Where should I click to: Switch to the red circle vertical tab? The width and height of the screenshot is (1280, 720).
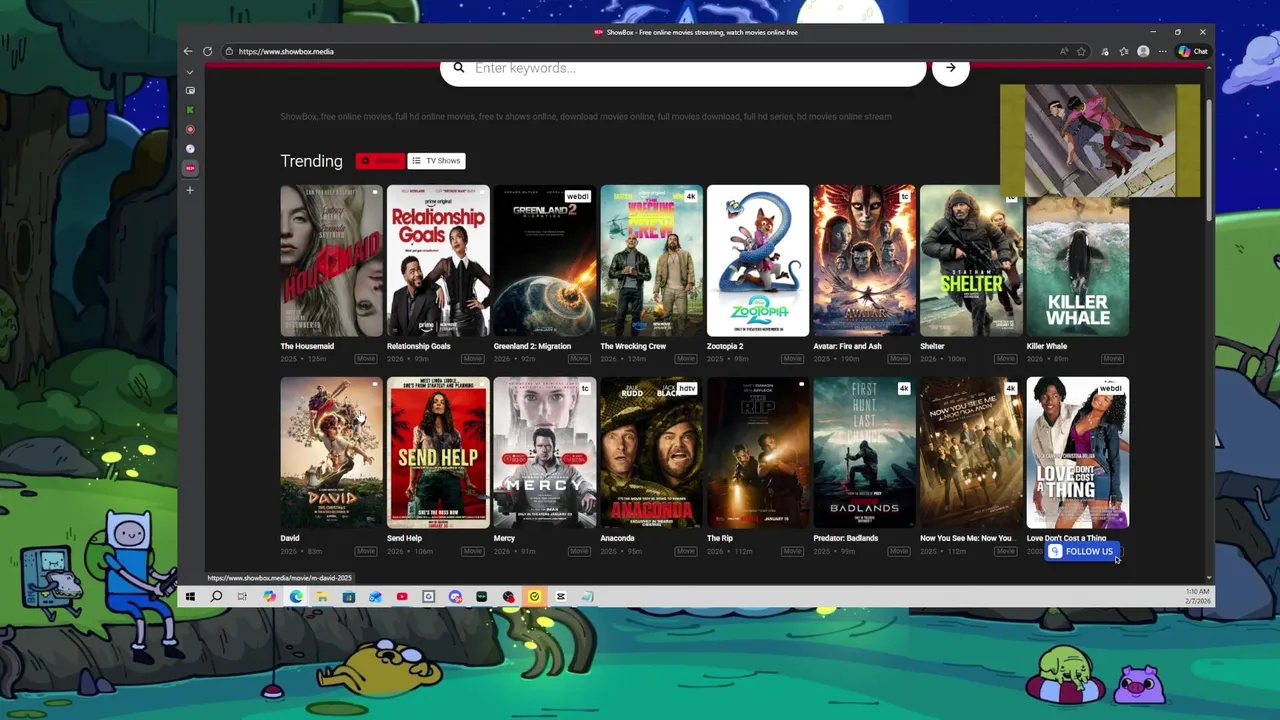(190, 129)
